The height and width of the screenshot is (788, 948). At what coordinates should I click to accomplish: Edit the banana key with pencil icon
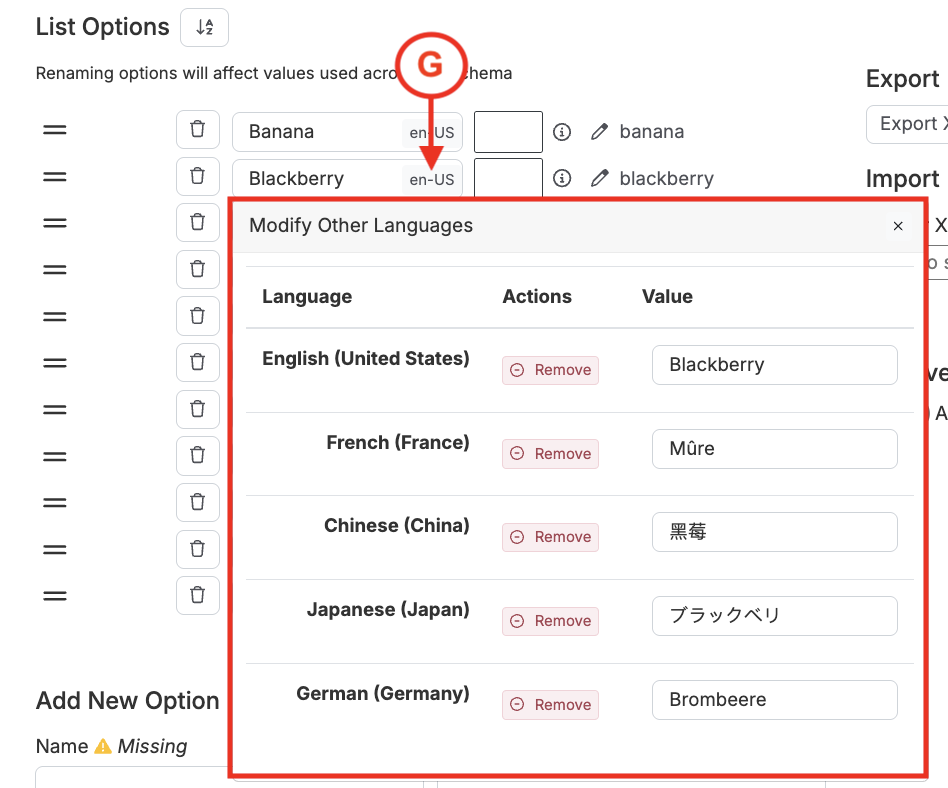click(600, 132)
